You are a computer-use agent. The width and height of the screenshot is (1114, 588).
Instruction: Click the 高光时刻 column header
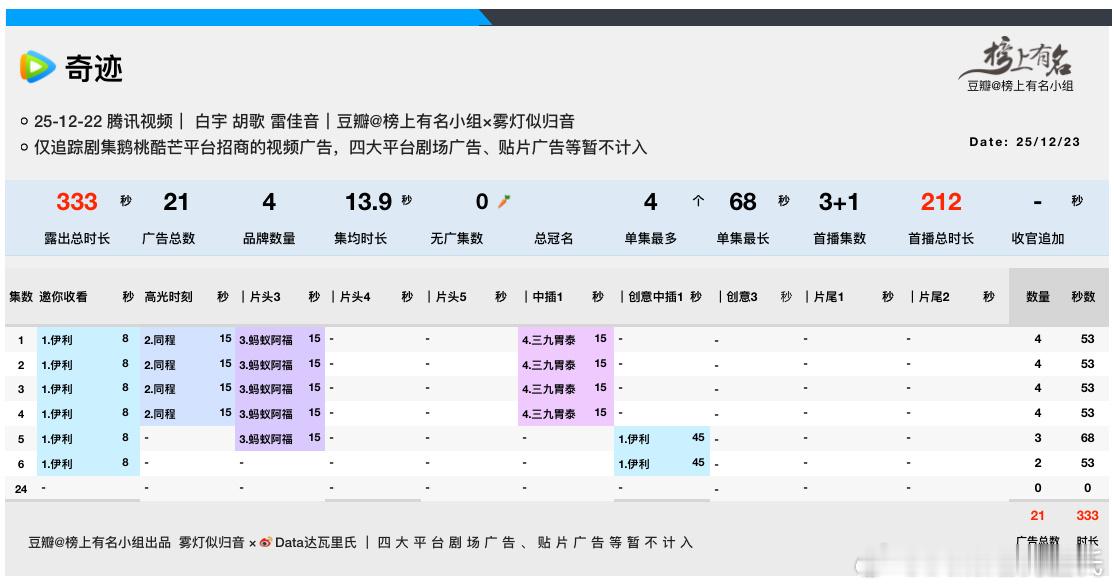coord(168,297)
